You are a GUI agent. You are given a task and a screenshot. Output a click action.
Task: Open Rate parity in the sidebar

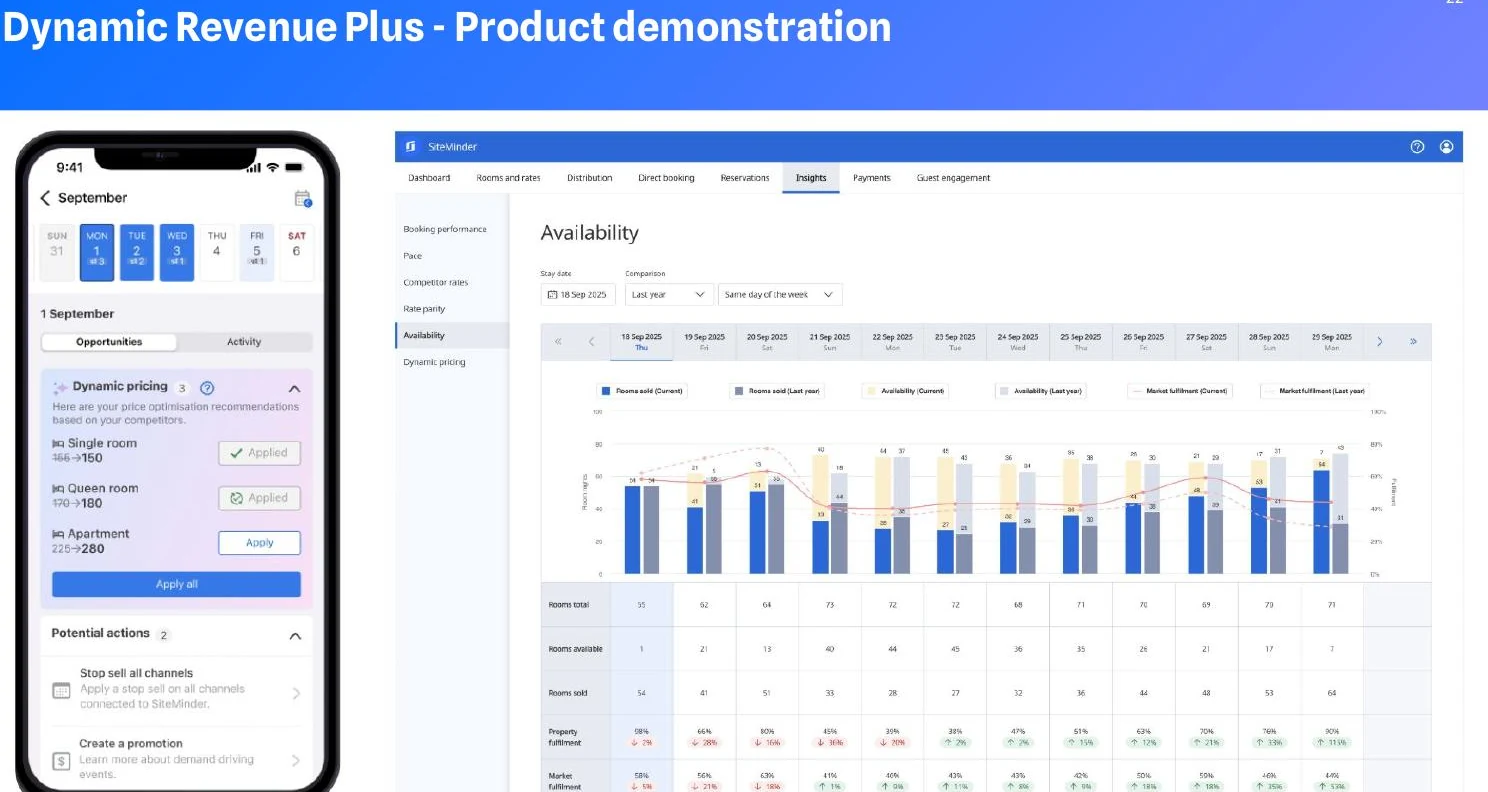[x=424, y=309]
